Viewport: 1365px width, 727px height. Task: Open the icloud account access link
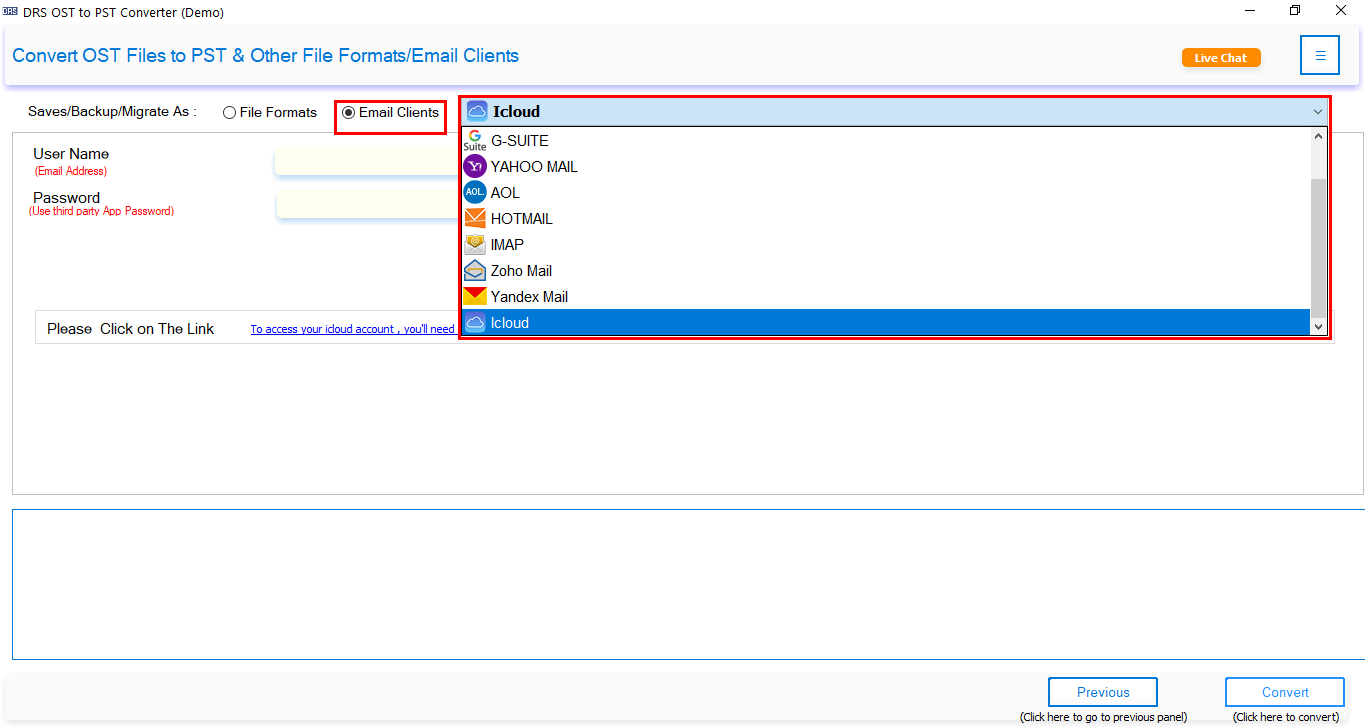tap(353, 329)
